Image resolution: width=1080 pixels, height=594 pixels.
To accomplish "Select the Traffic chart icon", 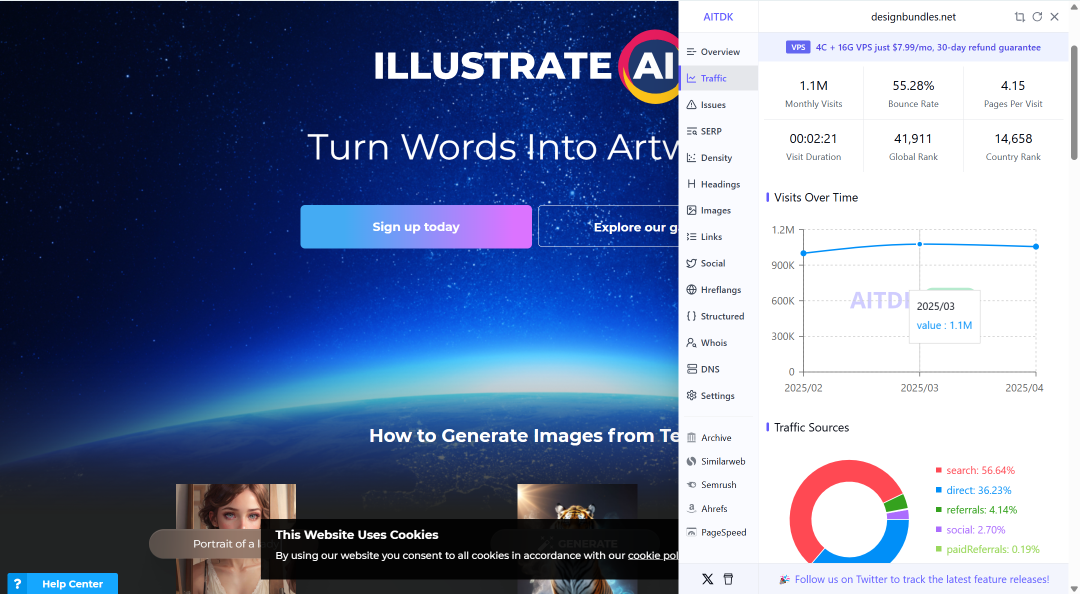I will point(691,79).
